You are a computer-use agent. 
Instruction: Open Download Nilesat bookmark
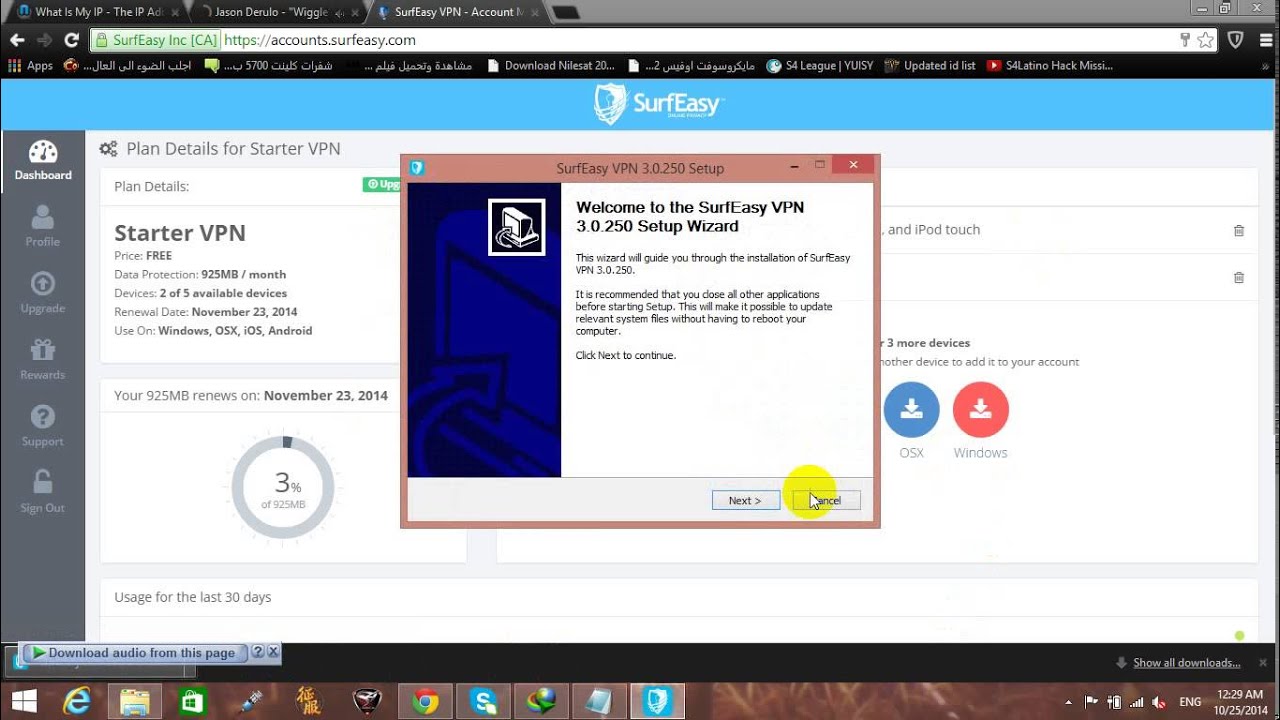click(x=551, y=66)
